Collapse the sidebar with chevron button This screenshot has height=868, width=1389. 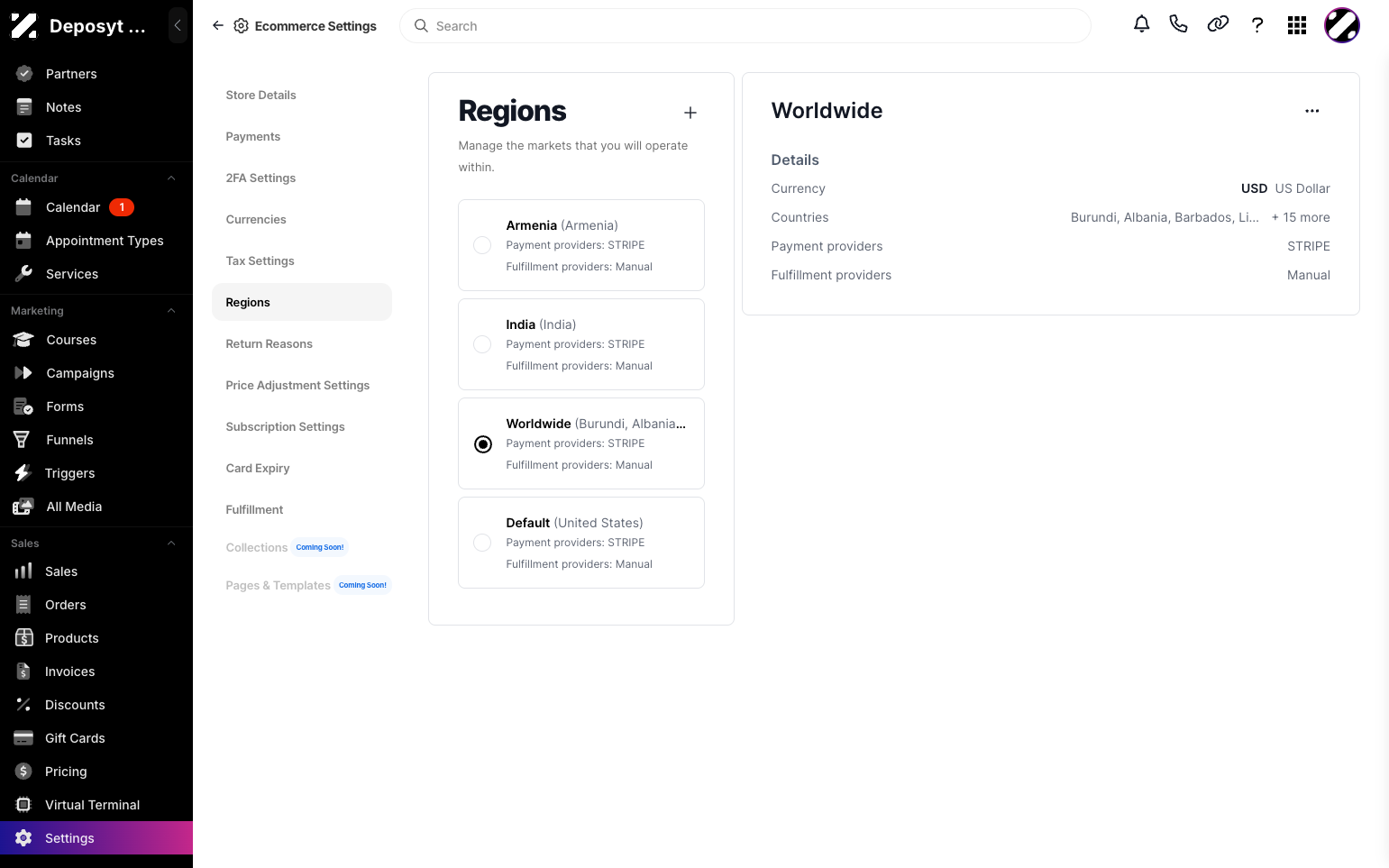pos(178,25)
